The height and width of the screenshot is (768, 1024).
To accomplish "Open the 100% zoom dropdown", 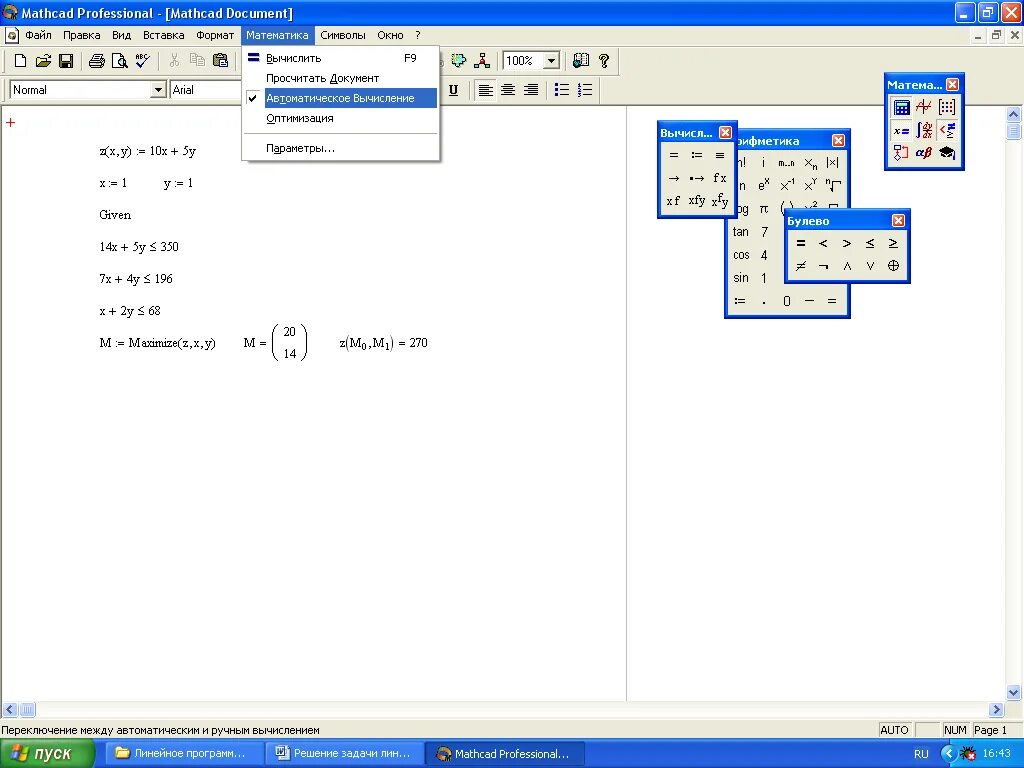I will point(551,61).
